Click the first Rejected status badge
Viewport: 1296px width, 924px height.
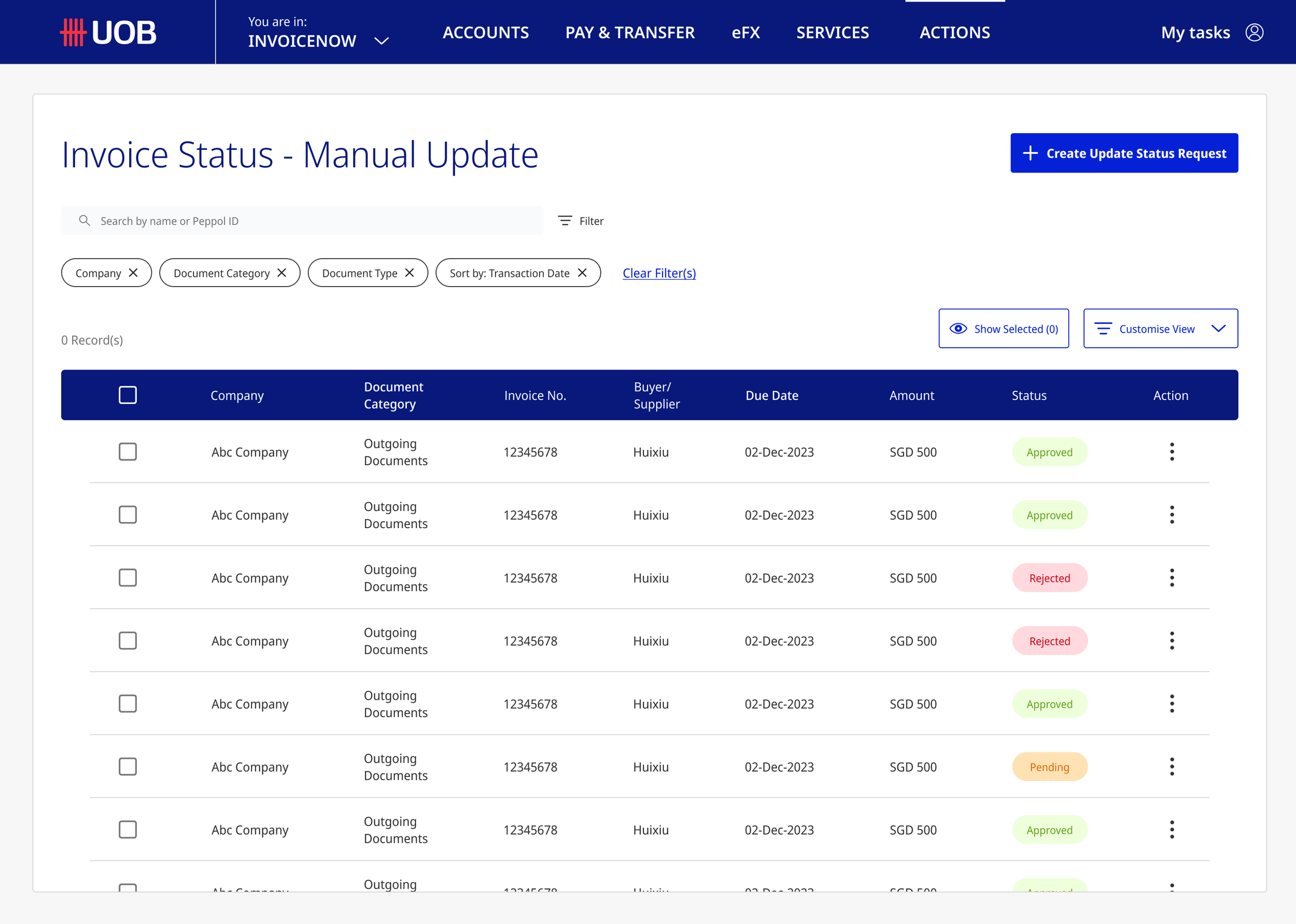tap(1050, 578)
